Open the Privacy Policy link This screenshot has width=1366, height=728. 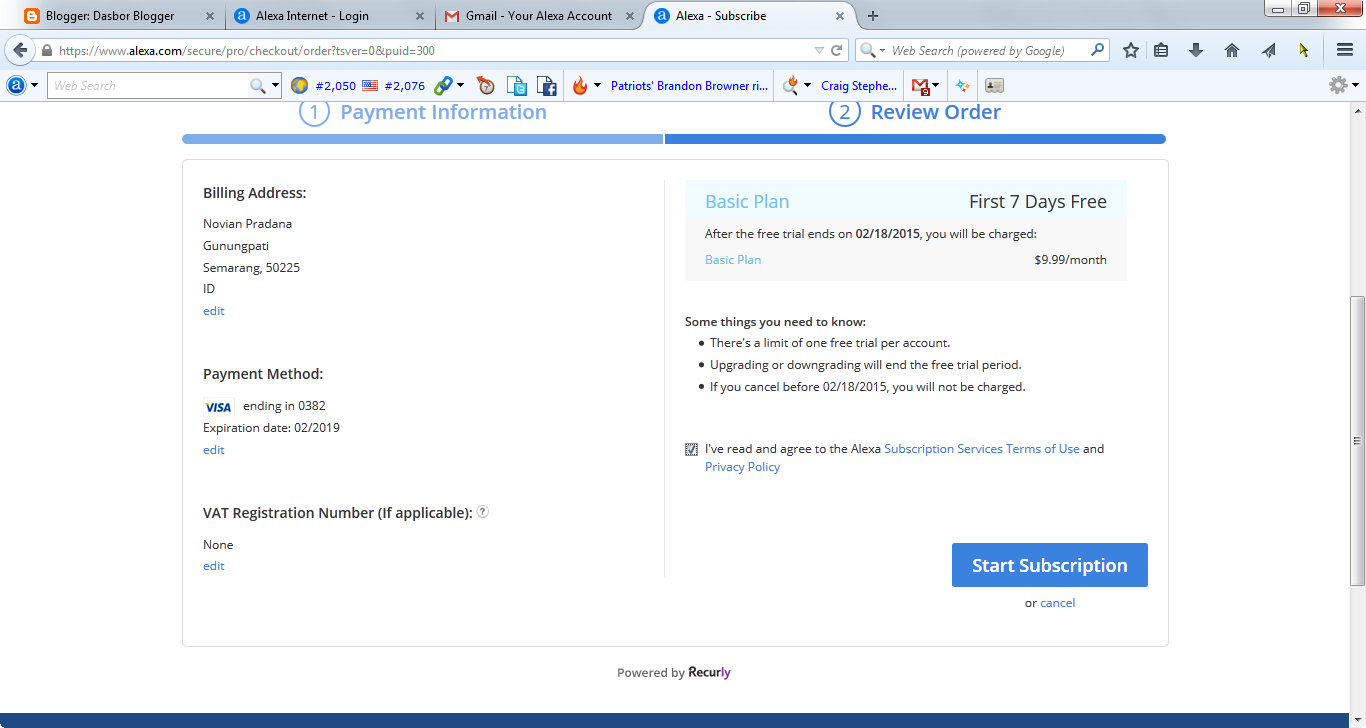(x=742, y=467)
